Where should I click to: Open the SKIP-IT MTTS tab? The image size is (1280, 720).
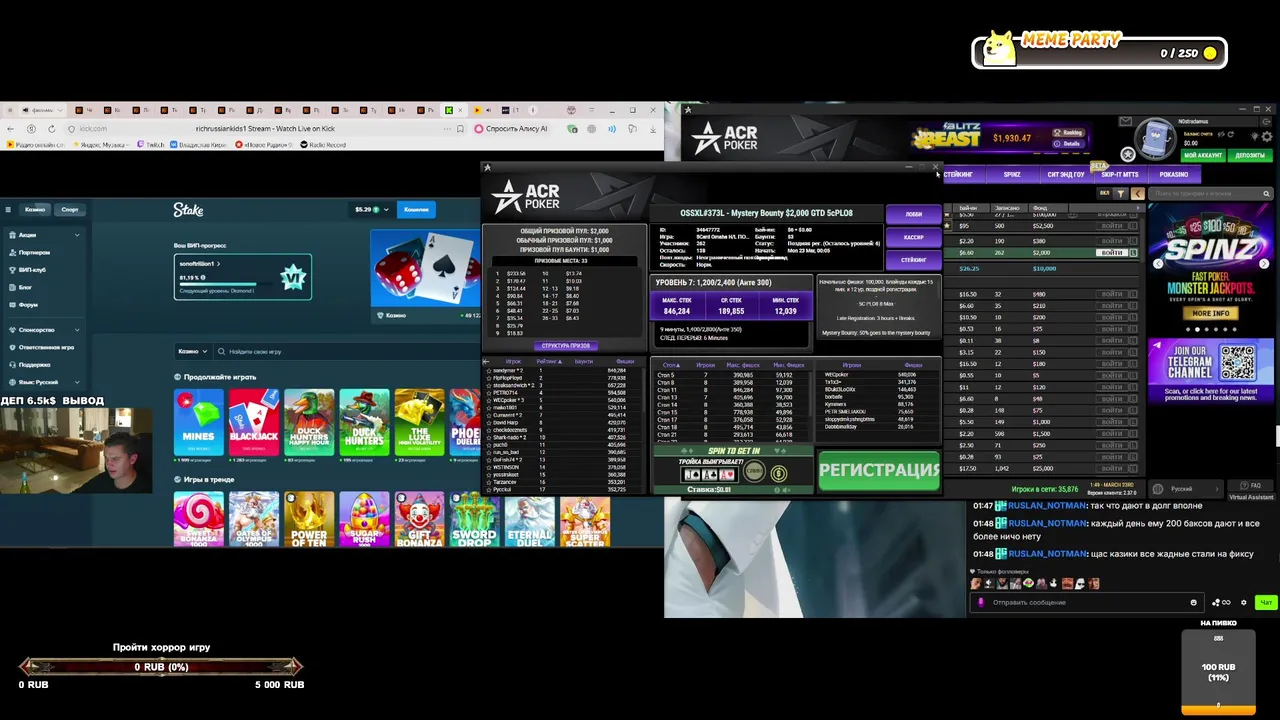pyautogui.click(x=1120, y=174)
